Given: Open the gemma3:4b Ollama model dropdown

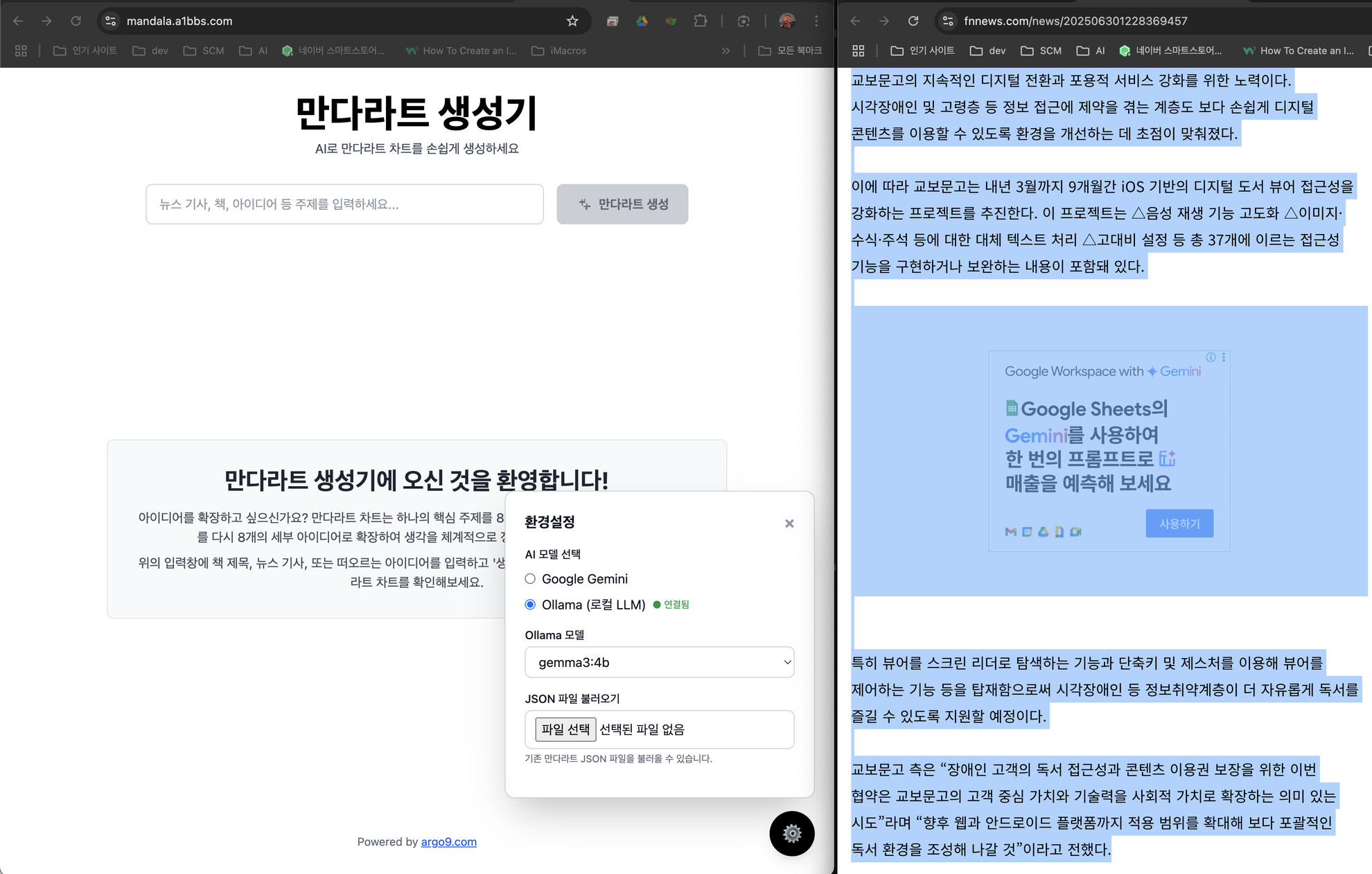Looking at the screenshot, I should point(659,662).
